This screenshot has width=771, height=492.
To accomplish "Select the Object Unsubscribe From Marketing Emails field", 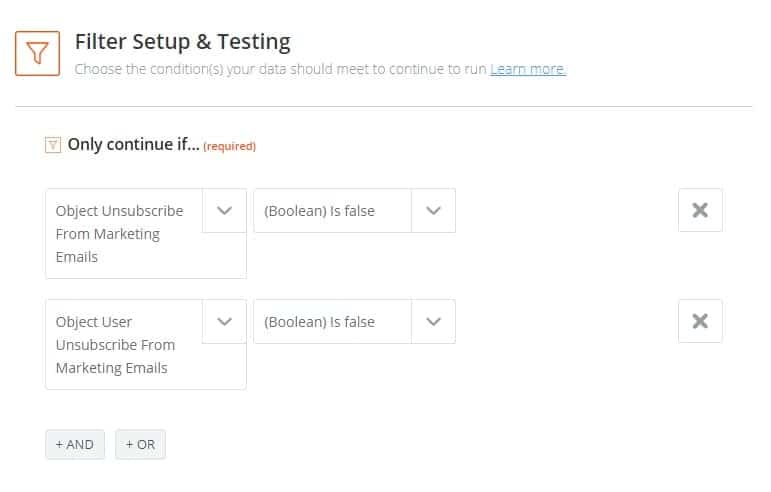I will tap(124, 234).
